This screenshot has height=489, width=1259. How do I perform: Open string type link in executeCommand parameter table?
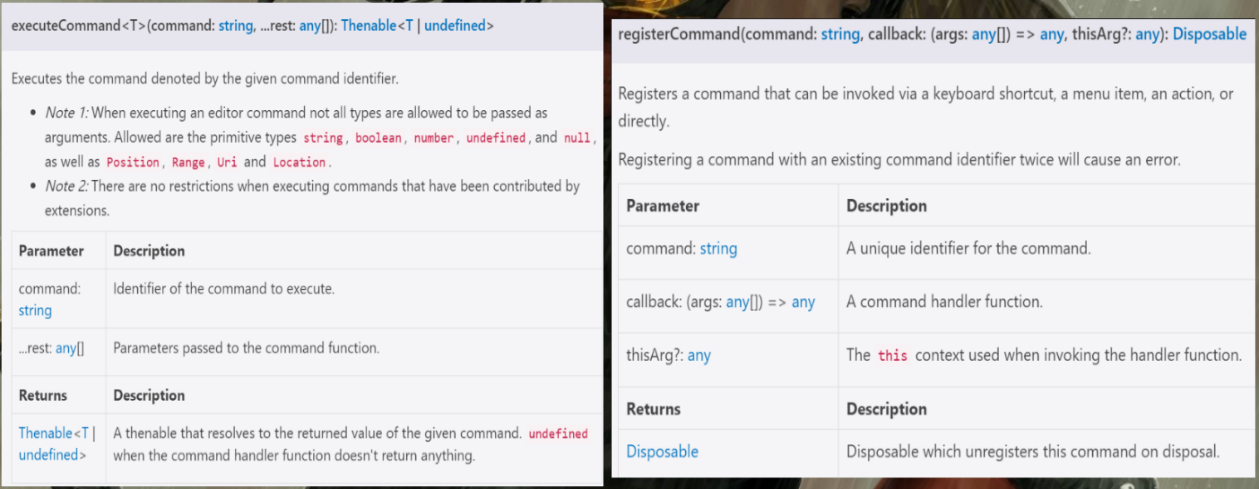35,310
